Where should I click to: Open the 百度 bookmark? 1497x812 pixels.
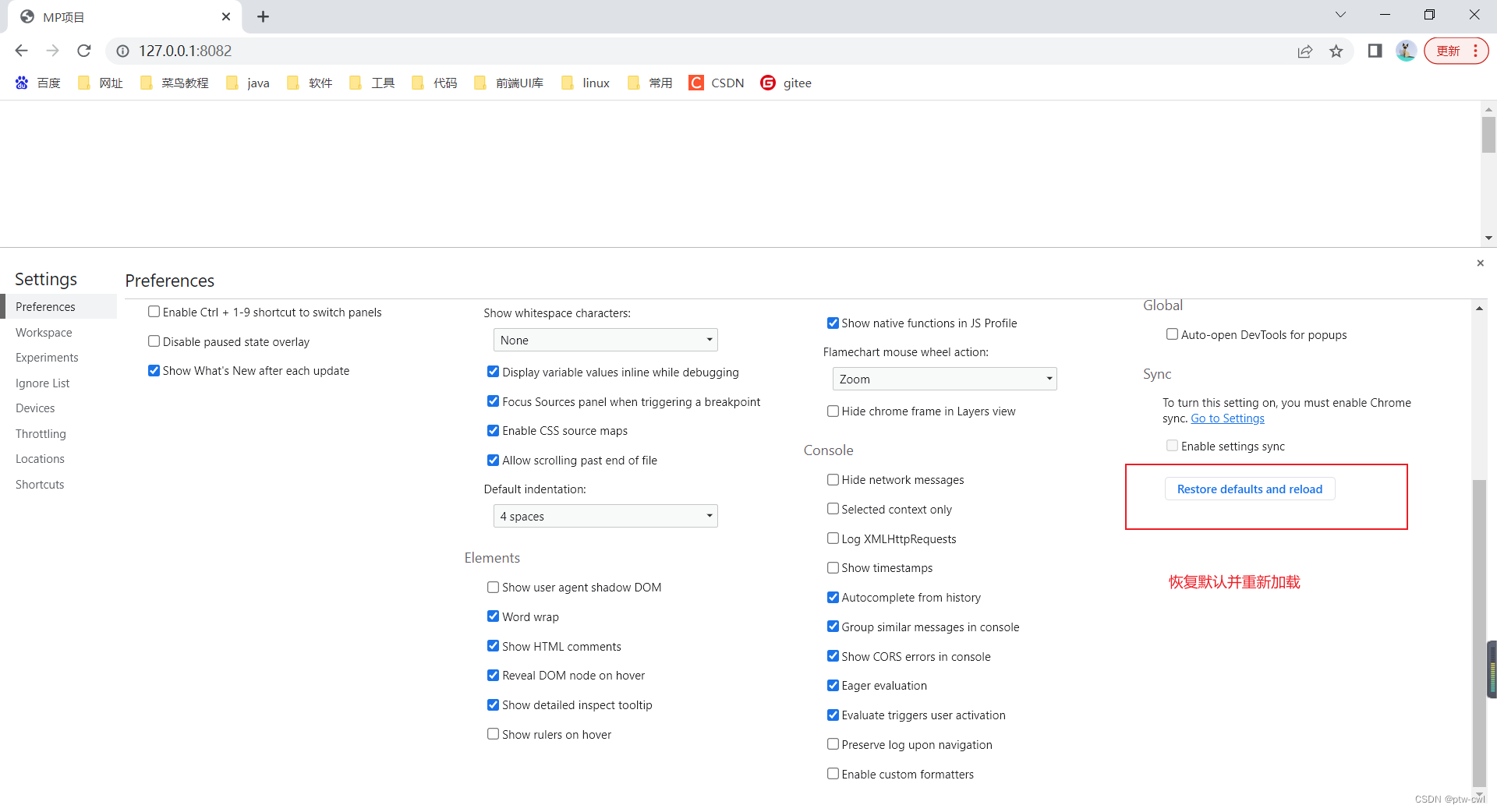click(x=37, y=83)
